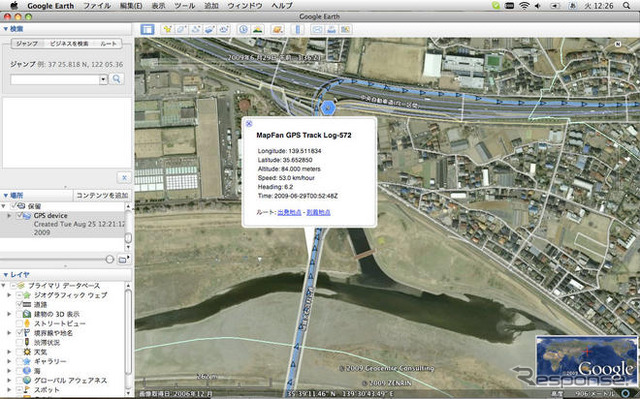The height and width of the screenshot is (399, 640).
Task: Click the Spotlight magnifier in the menu bar
Action: tap(626, 5)
